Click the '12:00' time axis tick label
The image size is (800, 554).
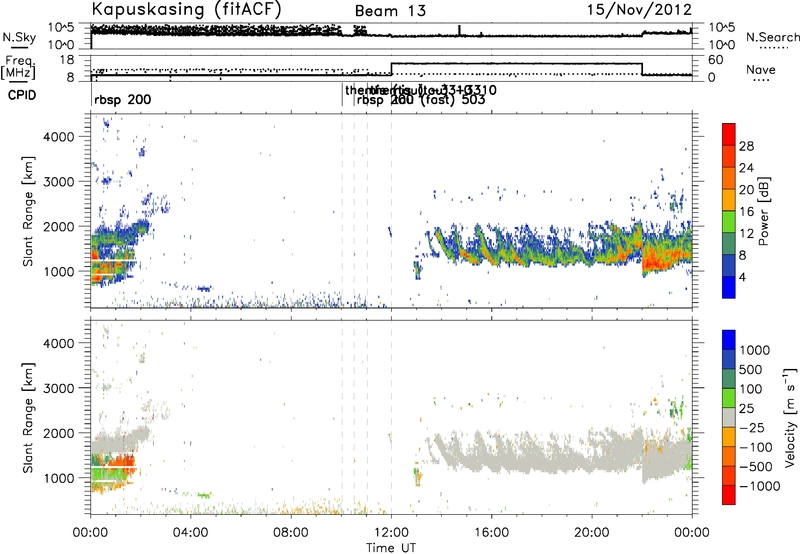[391, 533]
